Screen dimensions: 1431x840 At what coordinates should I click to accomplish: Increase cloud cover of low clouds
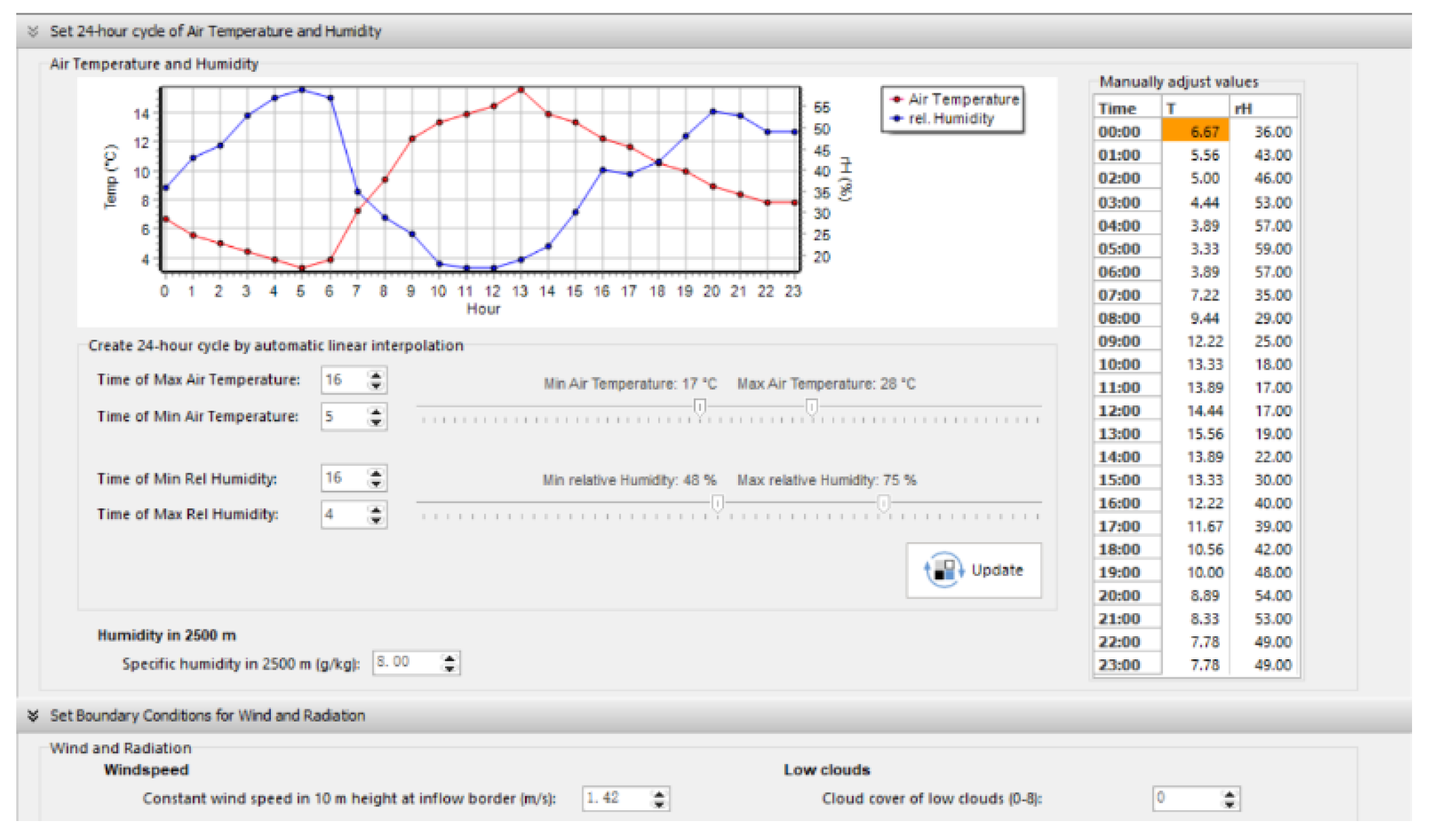(1229, 793)
